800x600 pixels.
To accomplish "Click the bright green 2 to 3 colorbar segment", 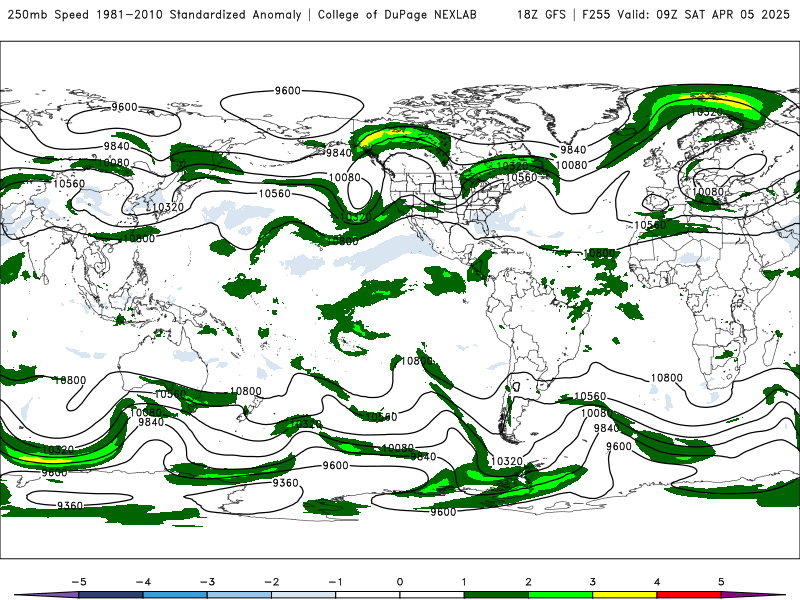I will 560,595.
